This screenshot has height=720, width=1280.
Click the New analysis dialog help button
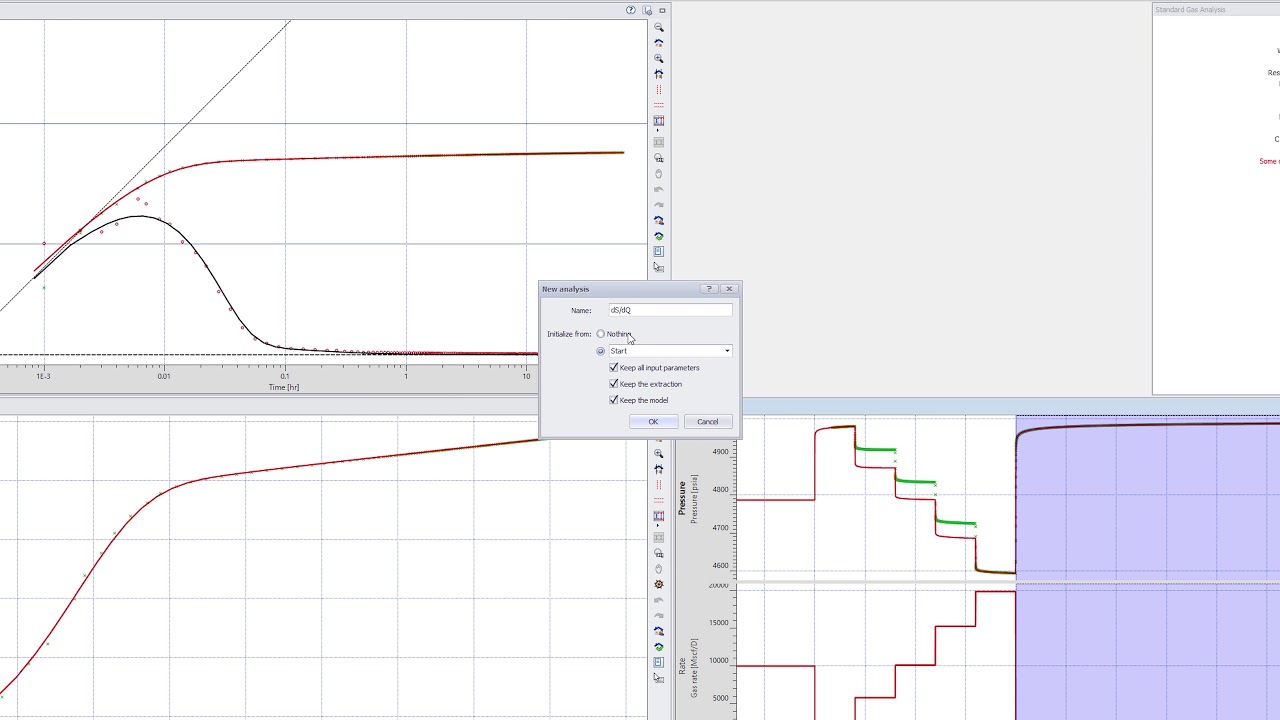[709, 289]
